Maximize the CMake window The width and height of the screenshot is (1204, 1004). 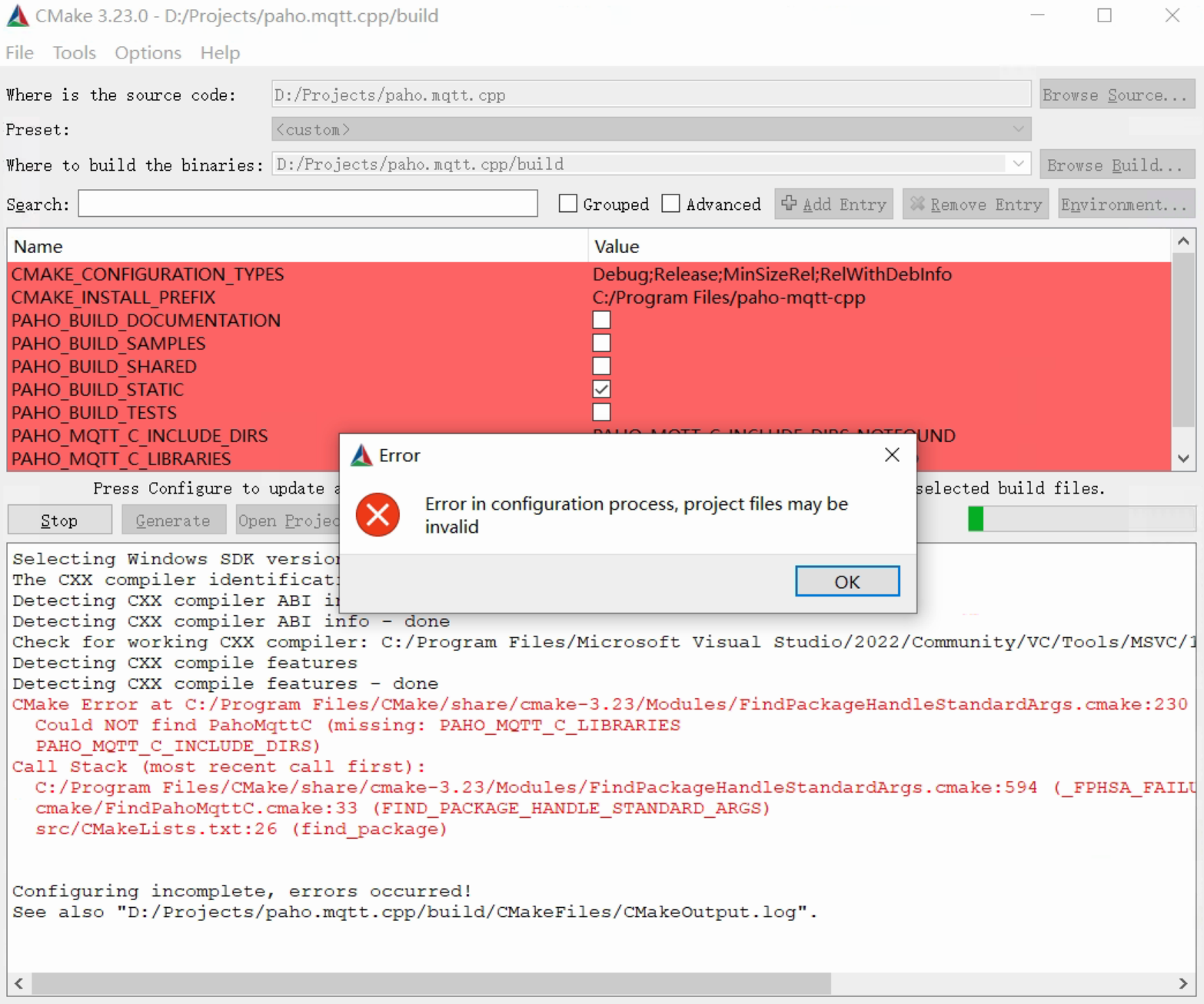(x=1104, y=15)
